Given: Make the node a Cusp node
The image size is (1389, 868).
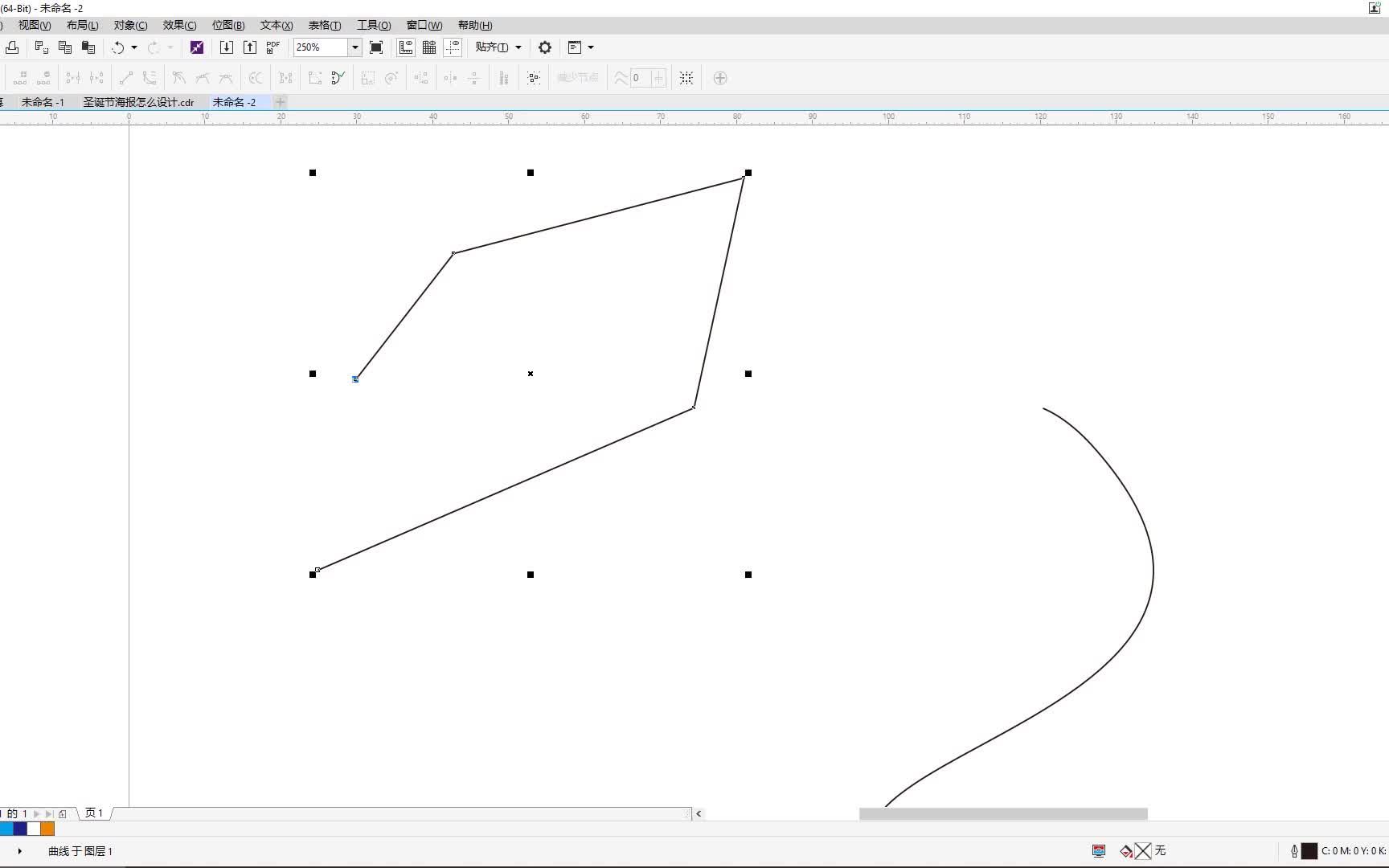Looking at the screenshot, I should (179, 78).
